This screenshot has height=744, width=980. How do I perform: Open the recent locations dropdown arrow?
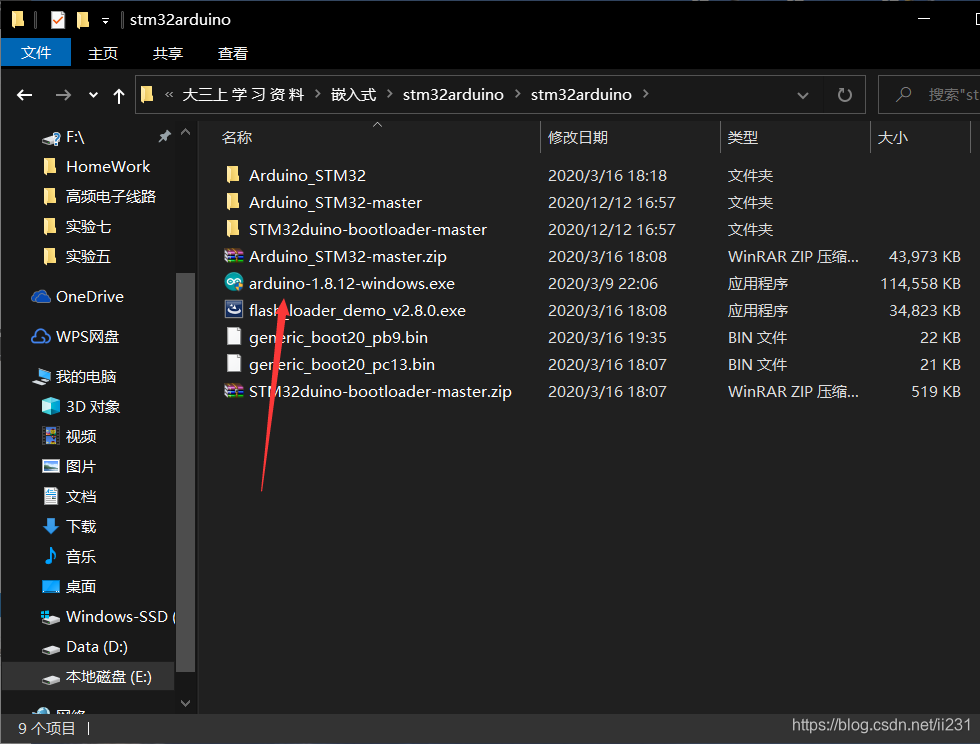[x=93, y=95]
